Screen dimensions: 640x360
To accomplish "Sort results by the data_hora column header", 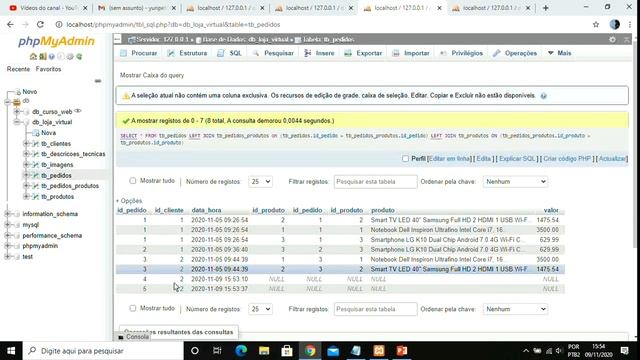I will click(x=206, y=210).
